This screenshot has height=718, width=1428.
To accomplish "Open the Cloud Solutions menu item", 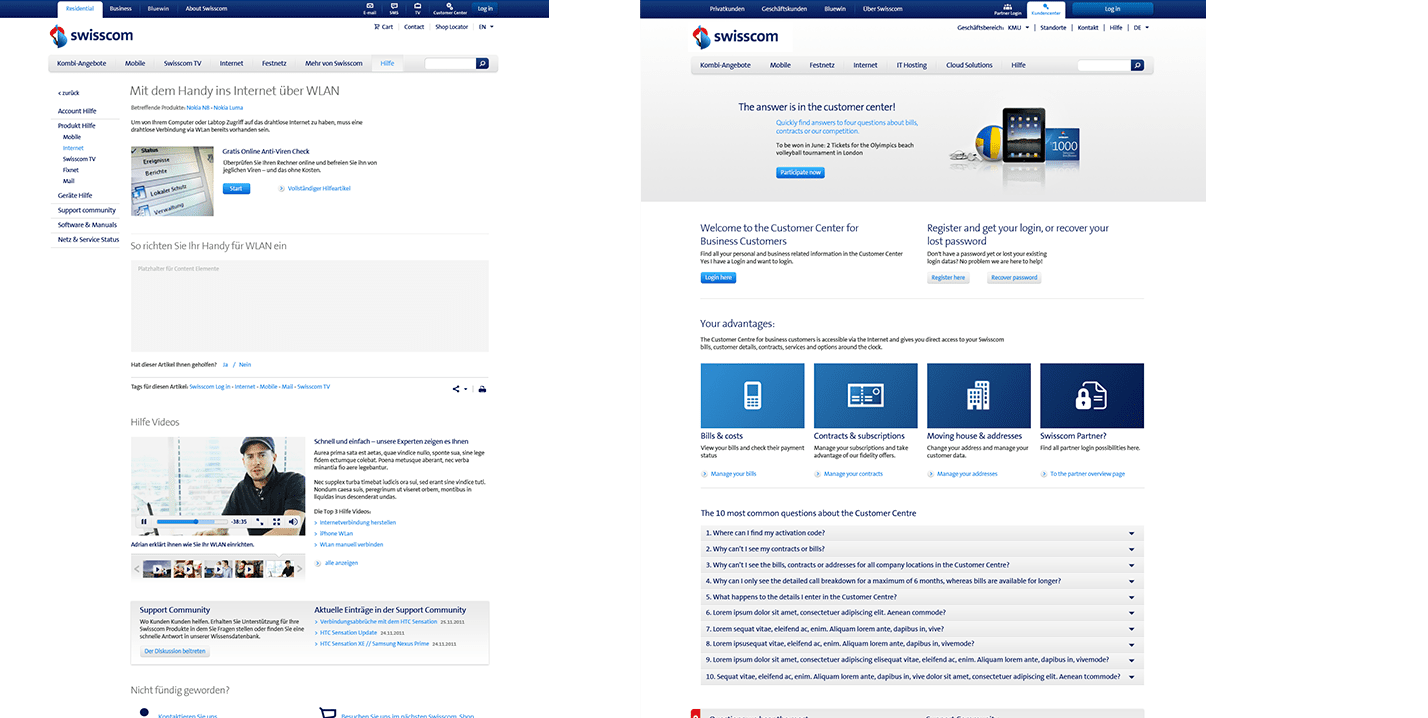I will point(969,65).
